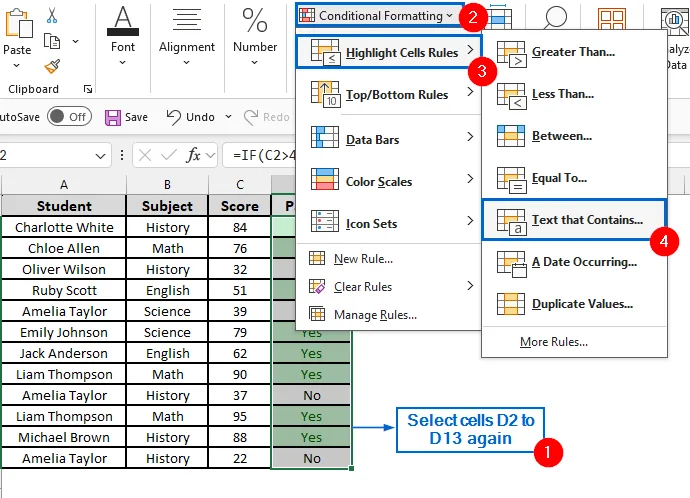Click the Insert Function fx icon
690x498 pixels.
coord(193,155)
